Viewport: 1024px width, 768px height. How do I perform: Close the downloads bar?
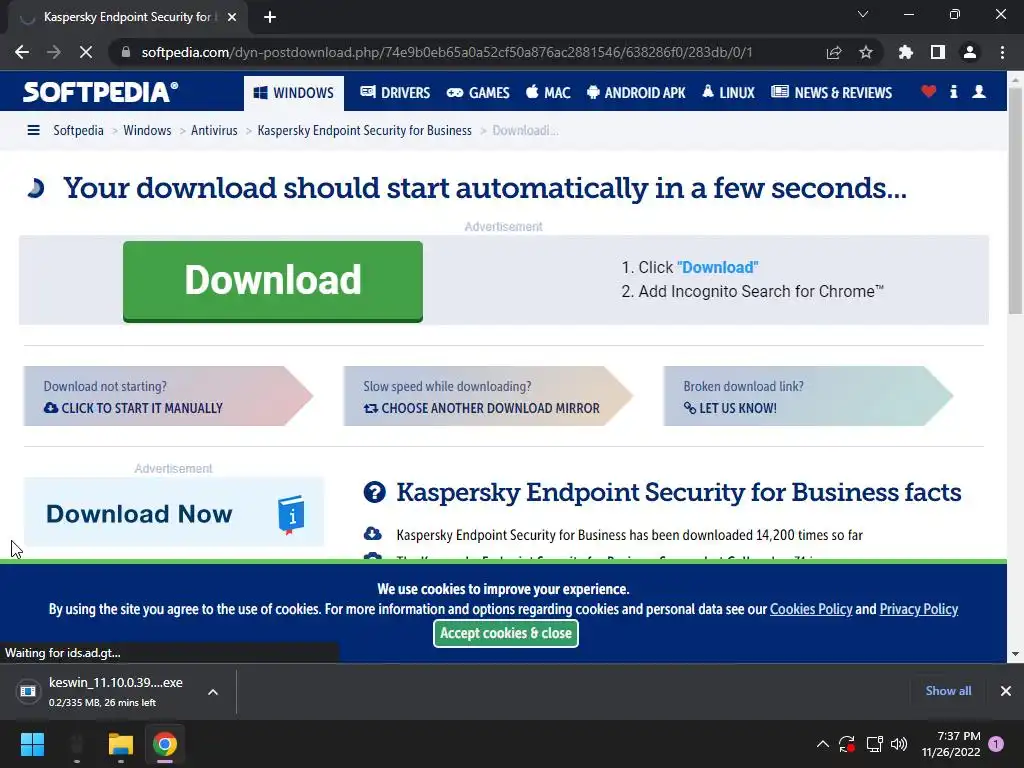[x=1006, y=691]
